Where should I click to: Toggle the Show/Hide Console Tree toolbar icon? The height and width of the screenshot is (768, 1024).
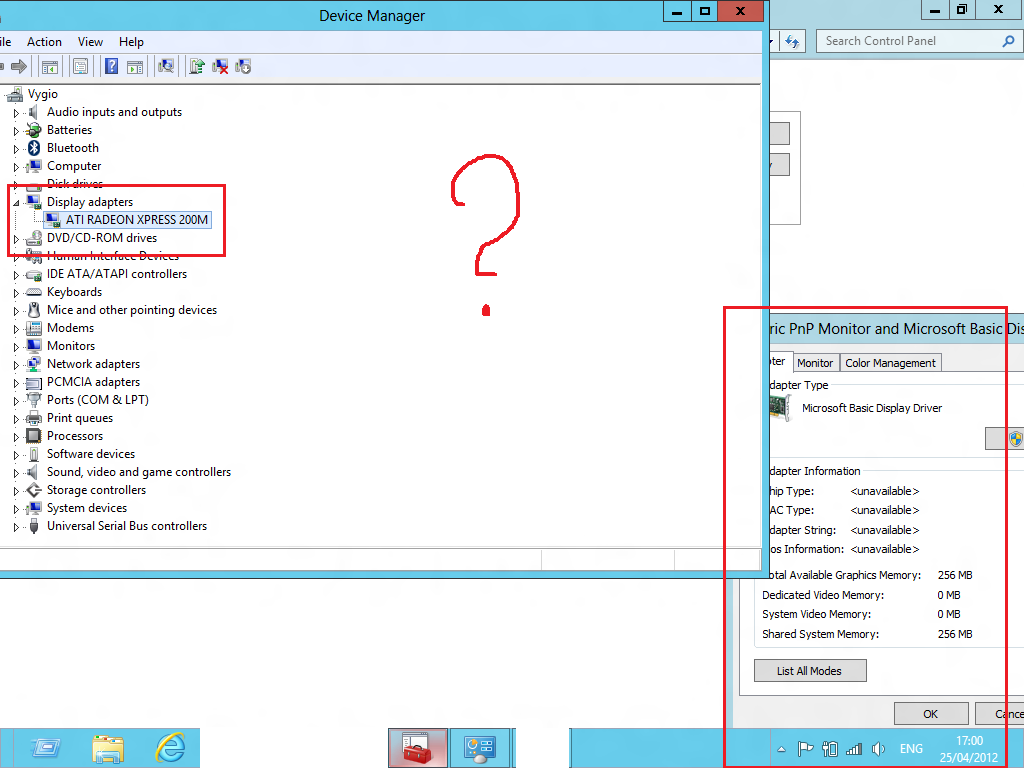coord(50,66)
